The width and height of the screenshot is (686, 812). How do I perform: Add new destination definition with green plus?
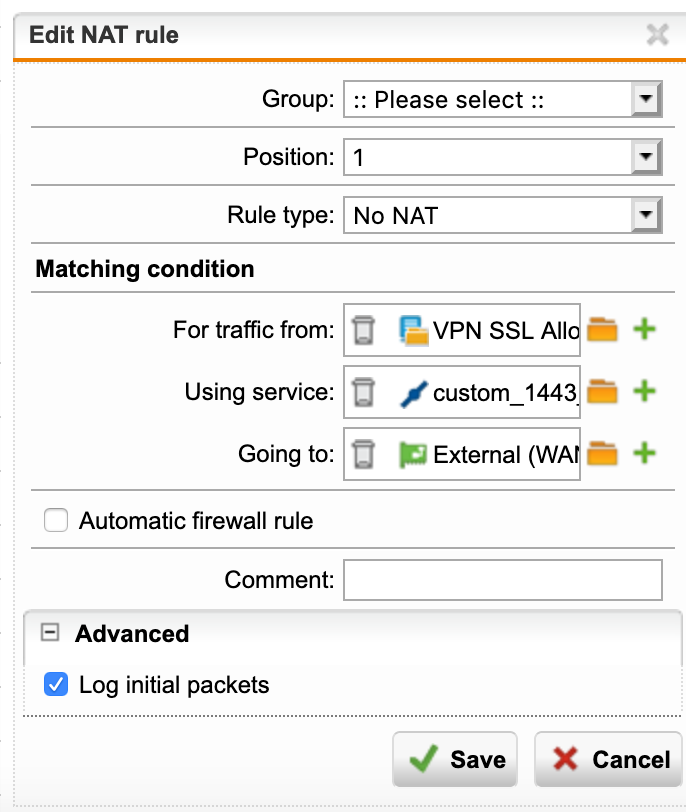[x=645, y=453]
